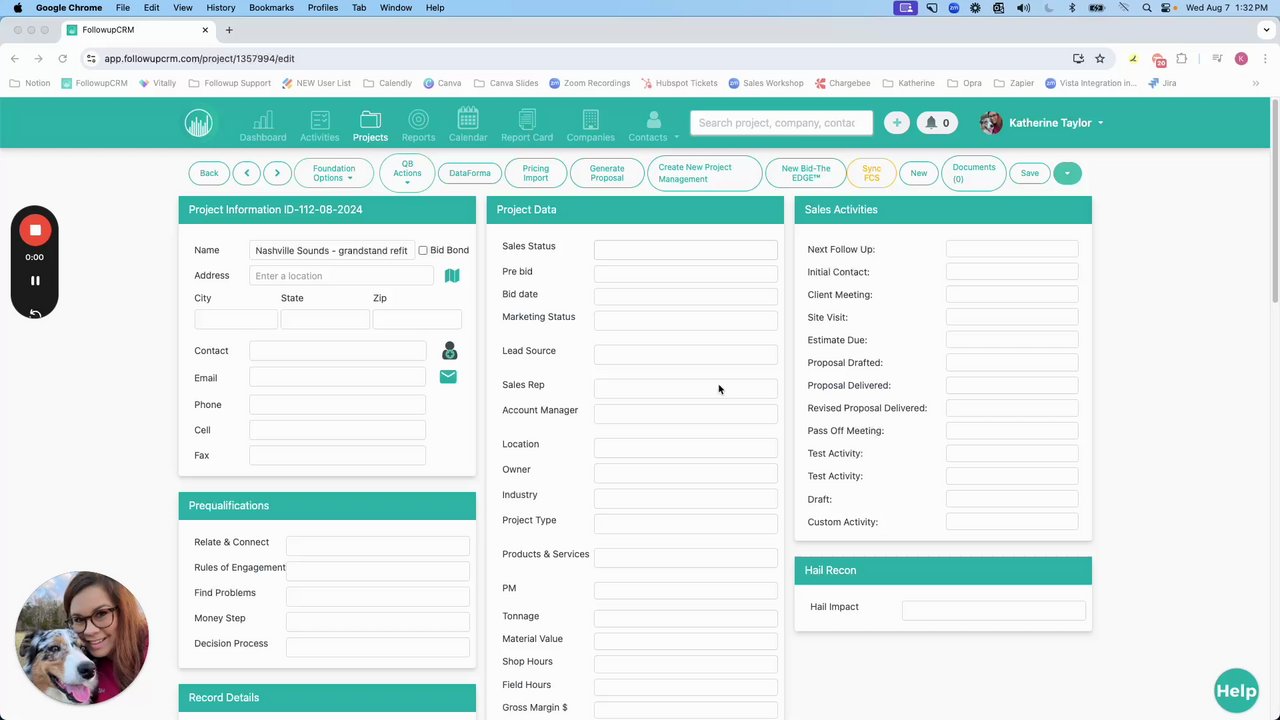This screenshot has height=720, width=1280.
Task: Open the Dashboard nav icon
Action: point(263,125)
